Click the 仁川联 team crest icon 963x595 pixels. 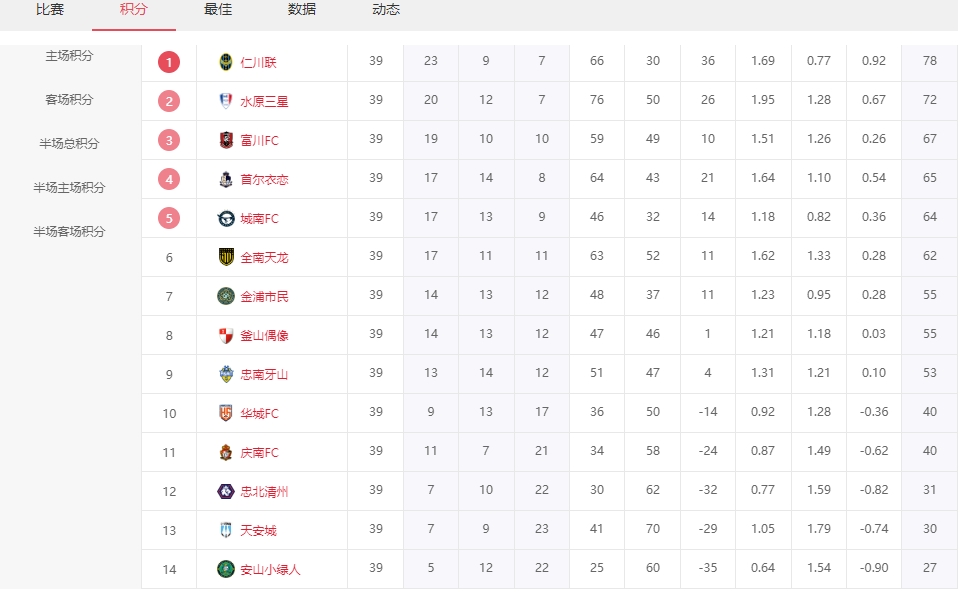click(x=226, y=62)
